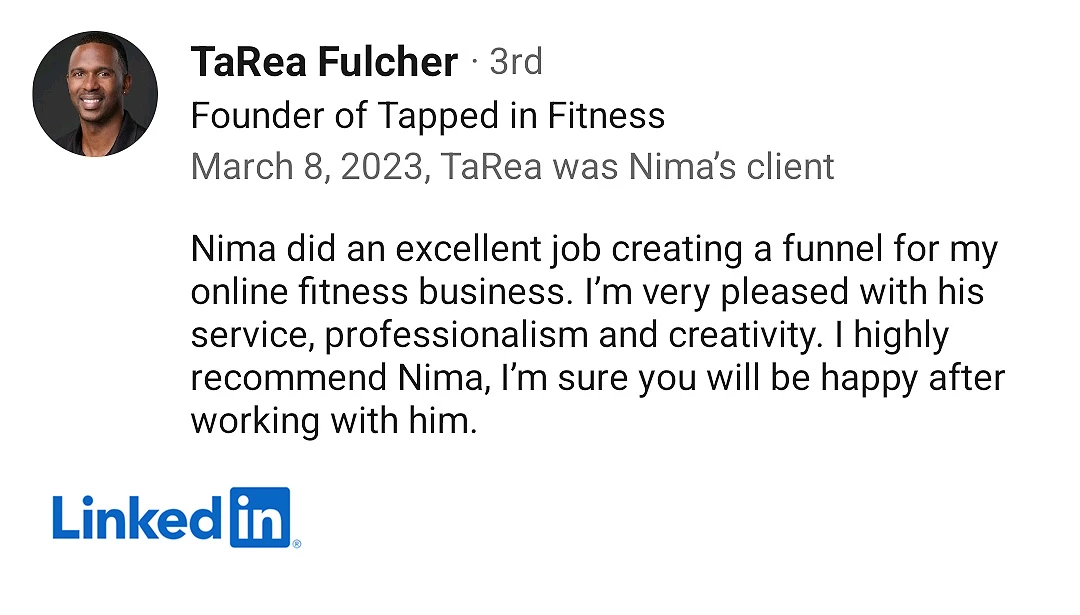Select 'TaRea was Nima's client' relationship text
1080x615 pixels.
[x=637, y=167]
